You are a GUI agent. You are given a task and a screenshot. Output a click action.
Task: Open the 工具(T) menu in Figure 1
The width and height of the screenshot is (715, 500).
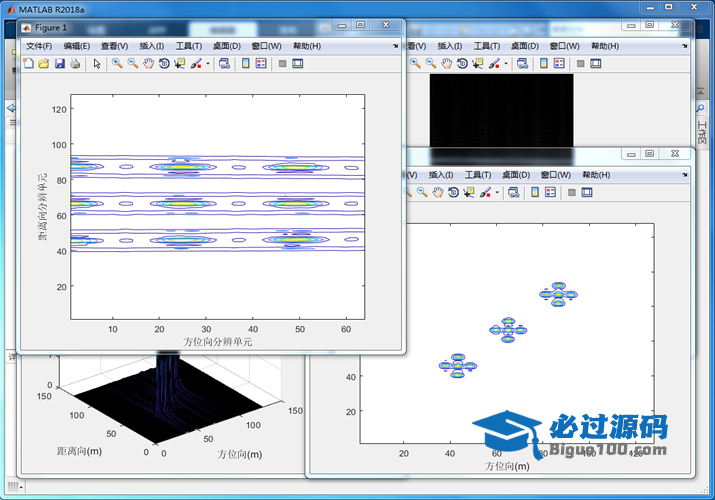188,46
